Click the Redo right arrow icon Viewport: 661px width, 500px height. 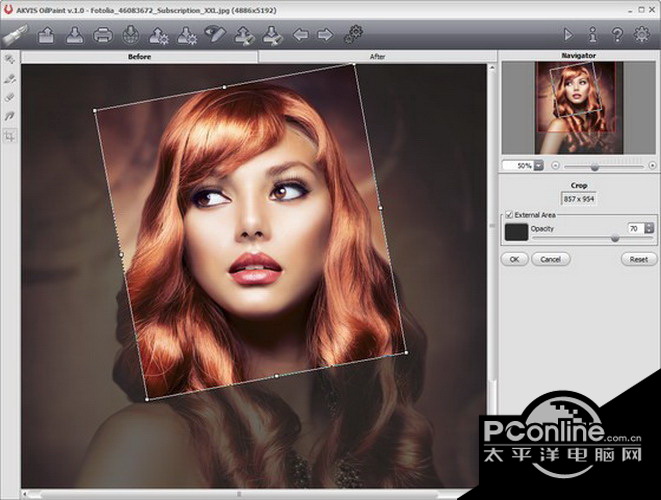pyautogui.click(x=324, y=35)
